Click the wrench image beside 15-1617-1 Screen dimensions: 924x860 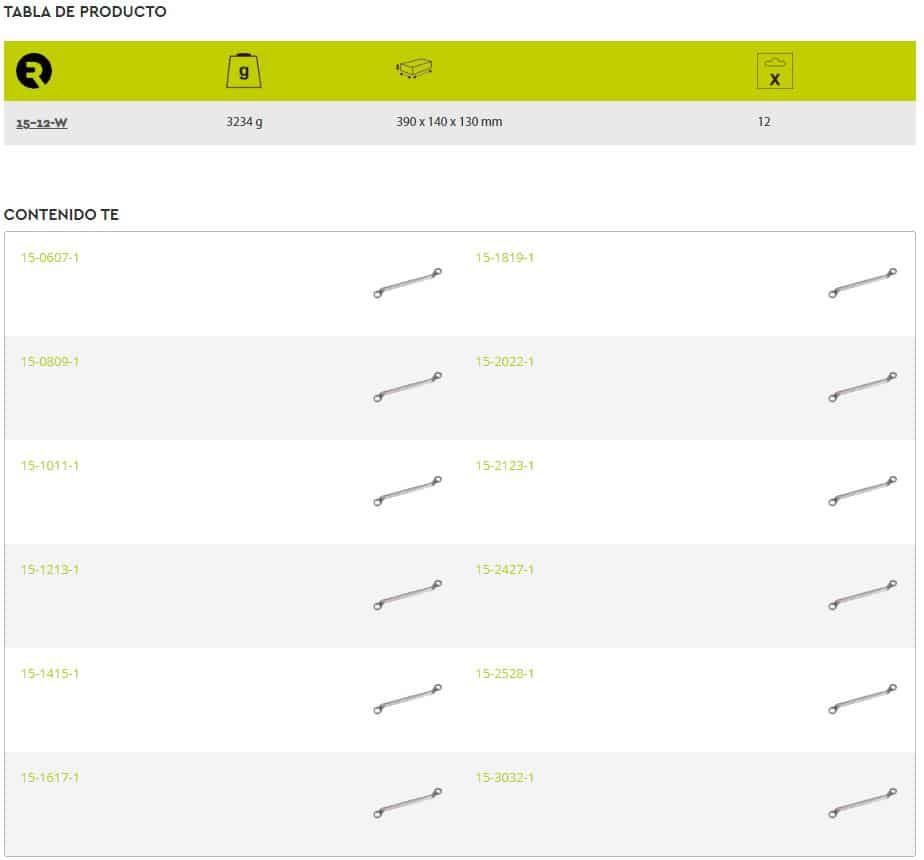tap(407, 804)
